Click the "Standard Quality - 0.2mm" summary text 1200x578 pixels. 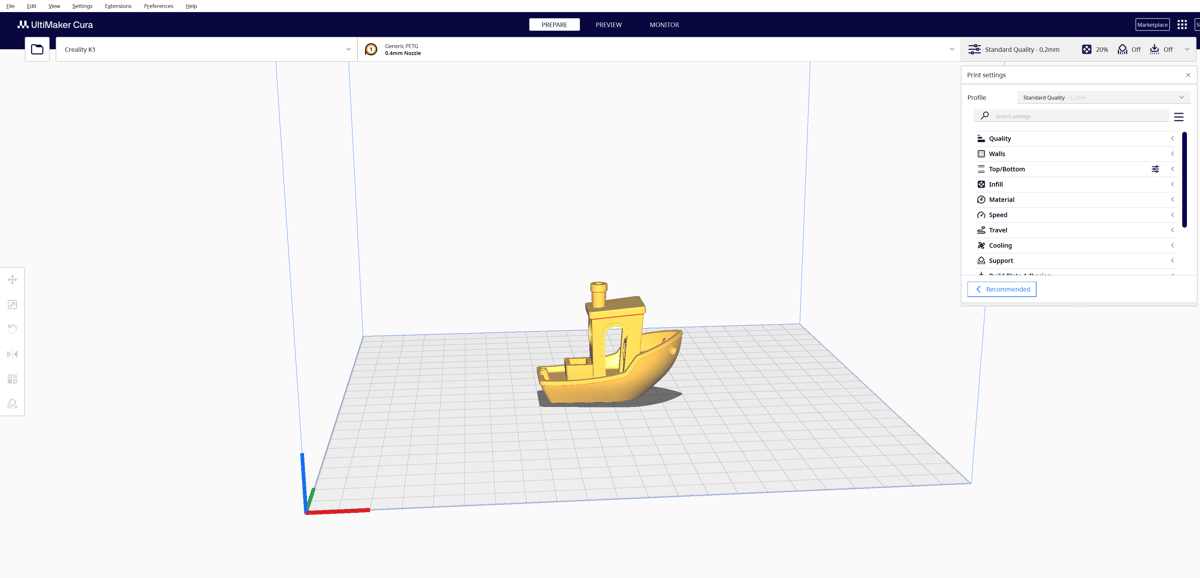(1022, 49)
